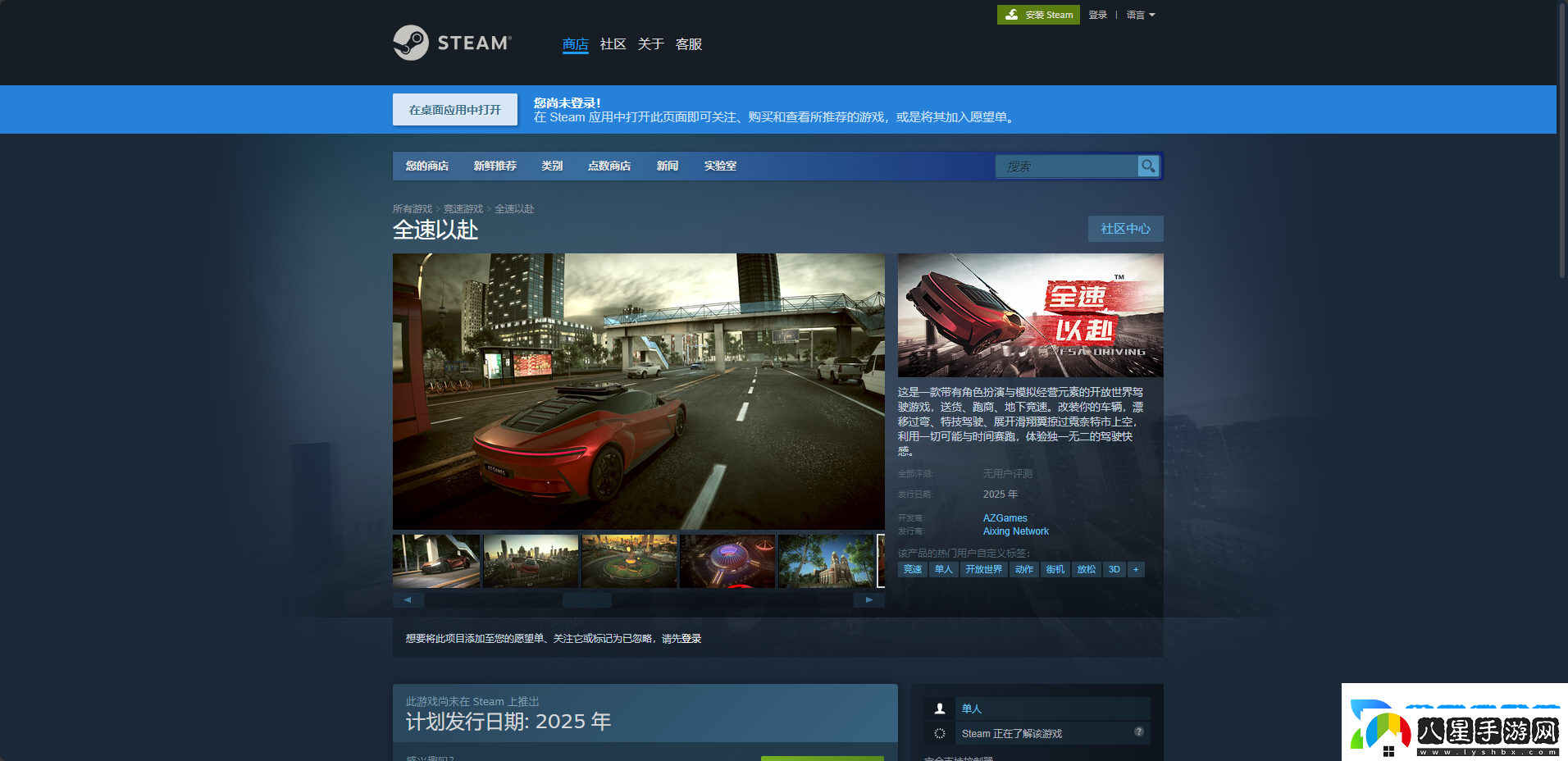Image resolution: width=1568 pixels, height=761 pixels.
Task: Open the 实验室 labs tab
Action: point(720,166)
